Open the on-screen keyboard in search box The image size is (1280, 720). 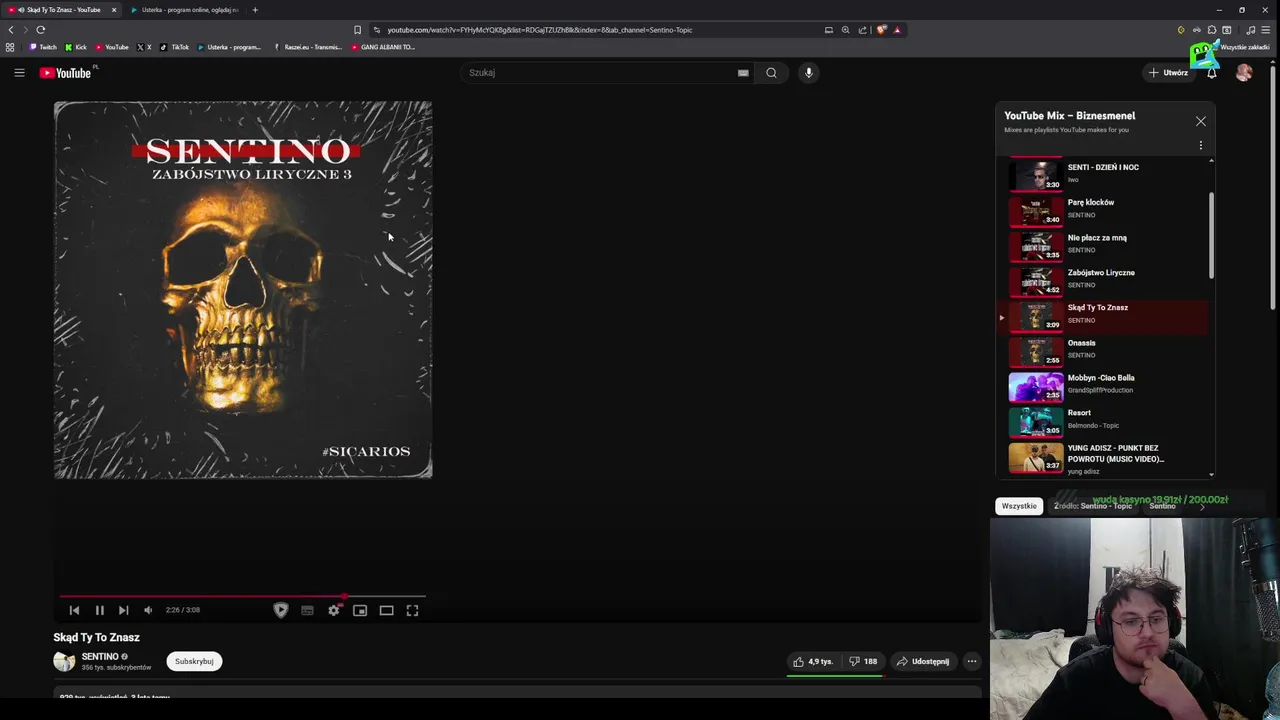(x=743, y=72)
